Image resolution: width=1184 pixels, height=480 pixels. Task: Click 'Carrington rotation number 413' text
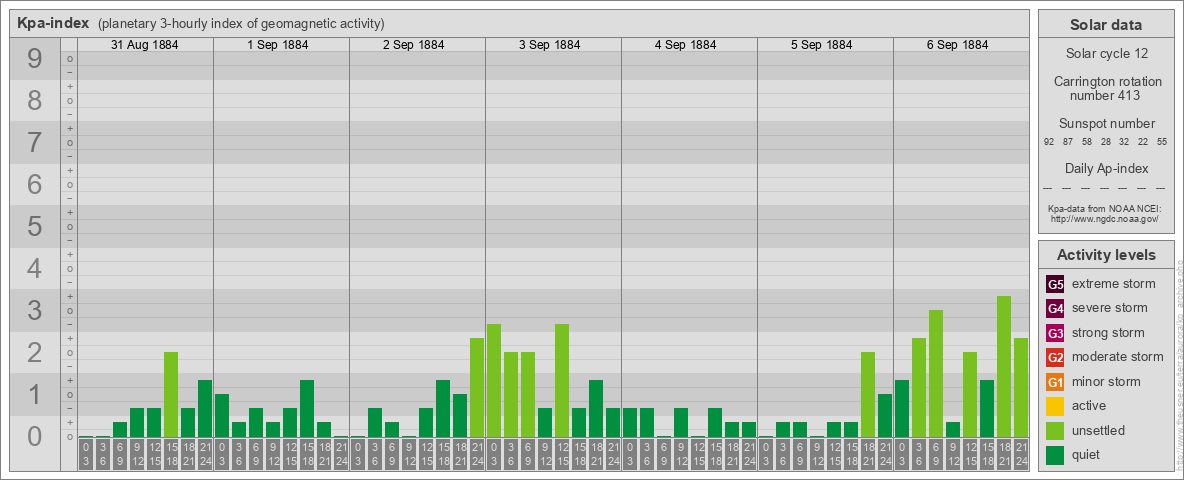click(x=1108, y=88)
